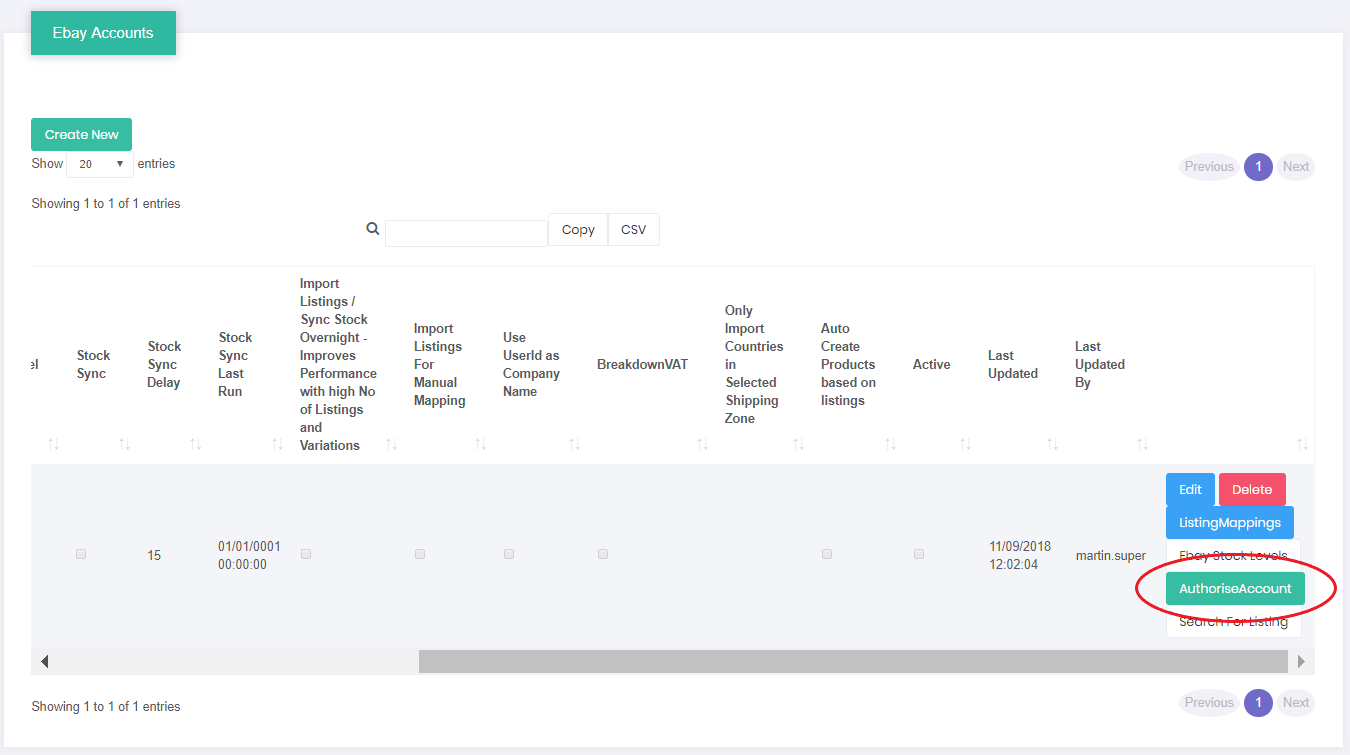
Task: Click the CSV export button
Action: [634, 229]
